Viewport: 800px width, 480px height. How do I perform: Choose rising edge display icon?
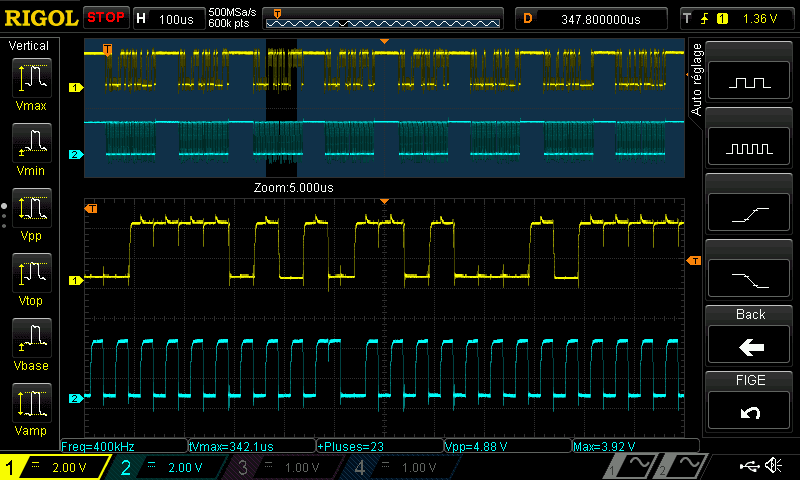point(749,213)
